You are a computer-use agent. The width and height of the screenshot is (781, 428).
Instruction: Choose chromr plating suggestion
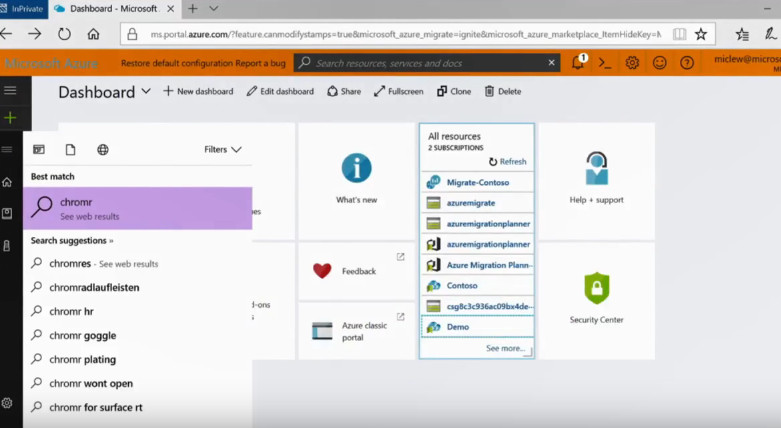coord(137,359)
